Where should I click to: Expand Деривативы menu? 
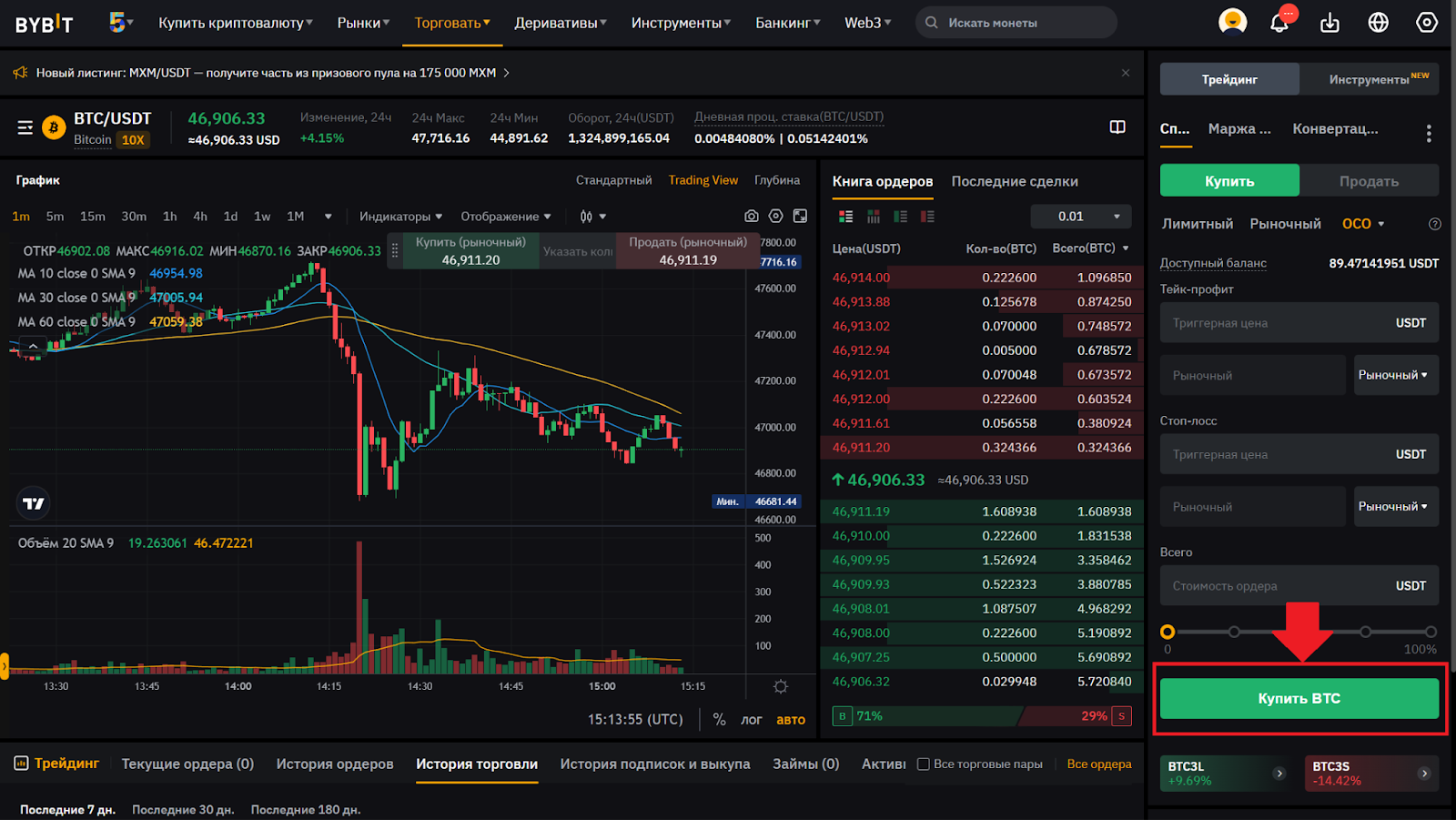[x=561, y=23]
